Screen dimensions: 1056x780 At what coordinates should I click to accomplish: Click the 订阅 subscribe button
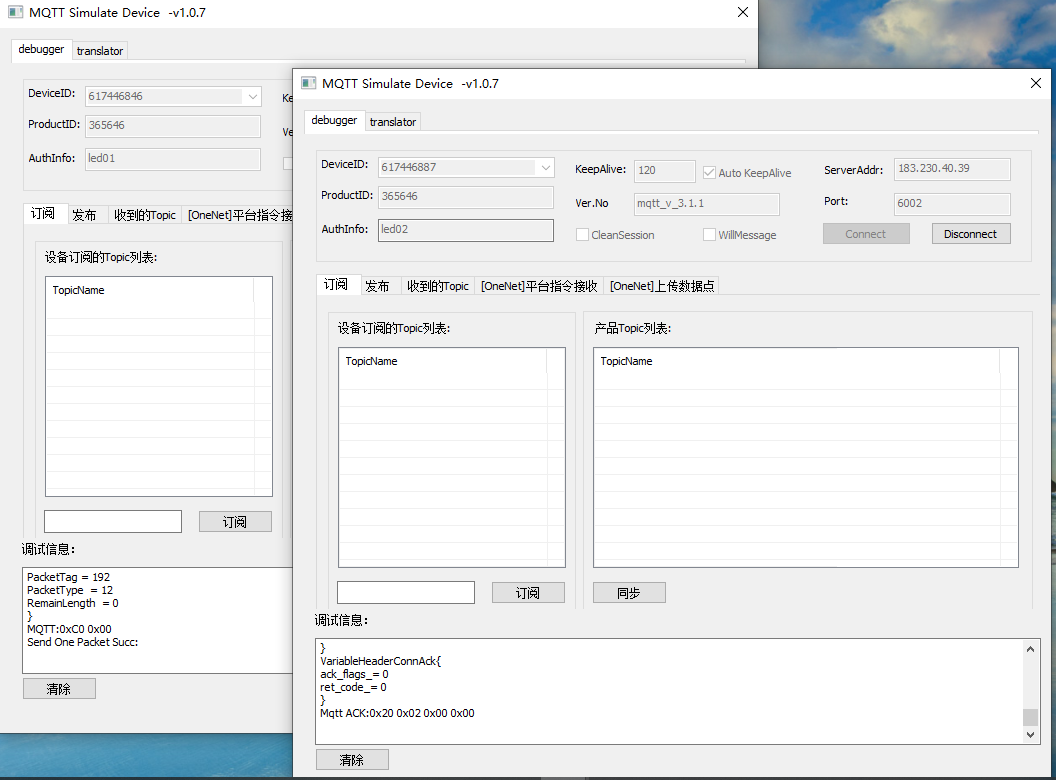tap(527, 592)
